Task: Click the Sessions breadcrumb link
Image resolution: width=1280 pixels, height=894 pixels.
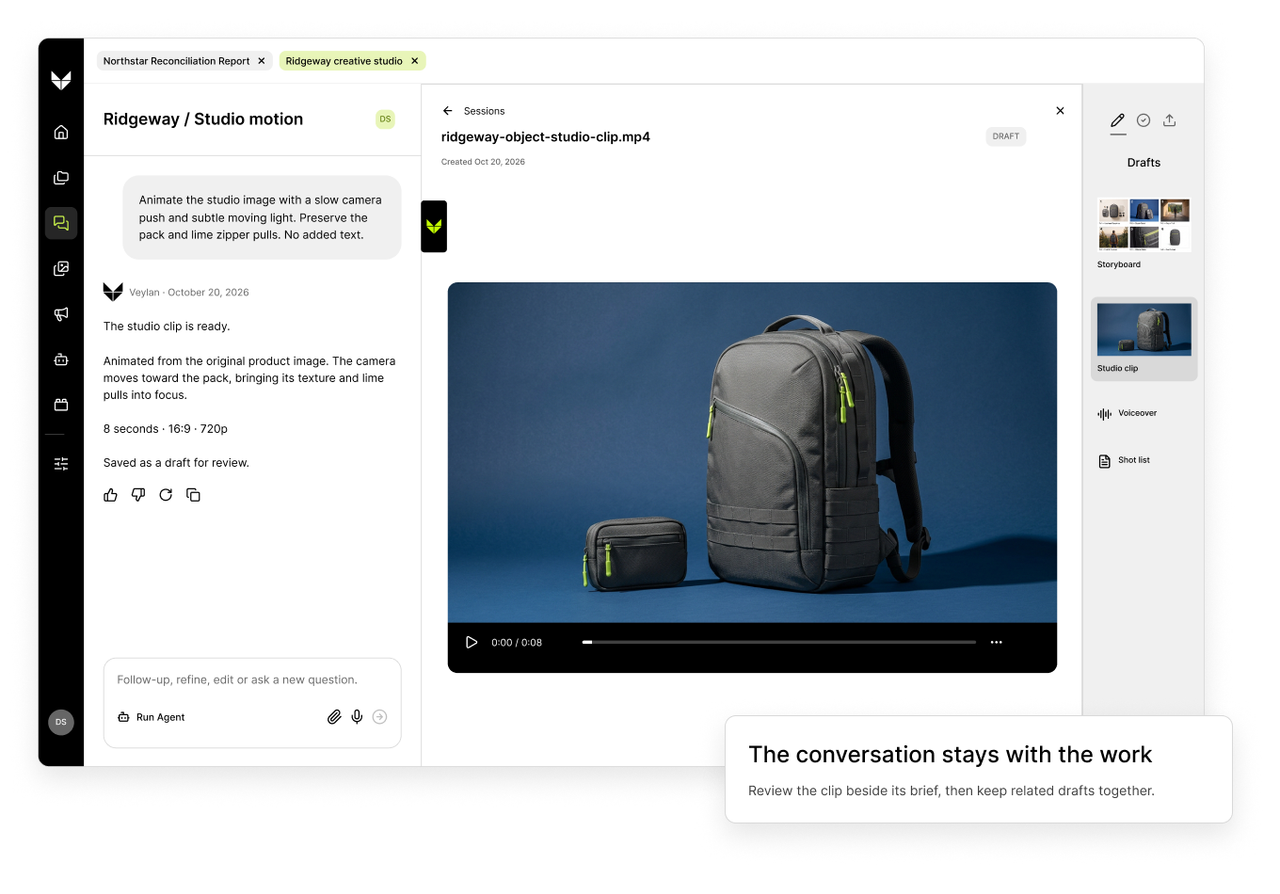Action: click(484, 111)
